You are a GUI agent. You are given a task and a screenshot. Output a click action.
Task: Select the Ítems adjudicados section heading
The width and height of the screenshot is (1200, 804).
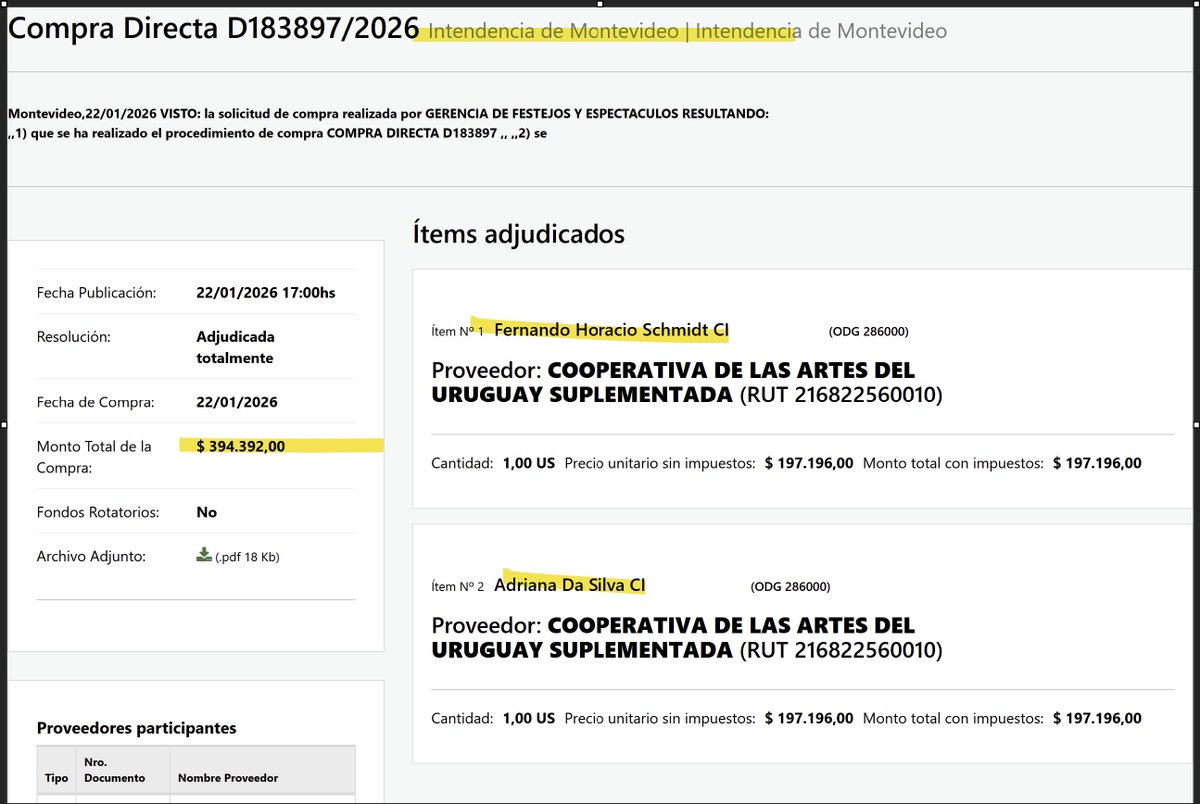pos(520,234)
